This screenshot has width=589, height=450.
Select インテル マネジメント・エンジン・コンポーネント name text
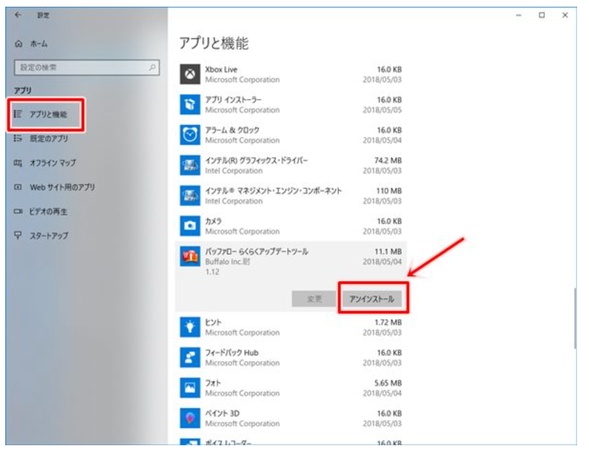(x=273, y=191)
